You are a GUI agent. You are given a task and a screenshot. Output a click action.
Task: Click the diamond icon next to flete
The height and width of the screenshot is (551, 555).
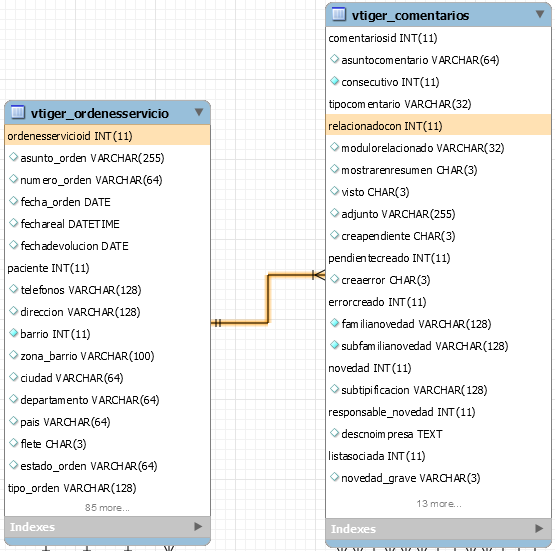point(13,443)
